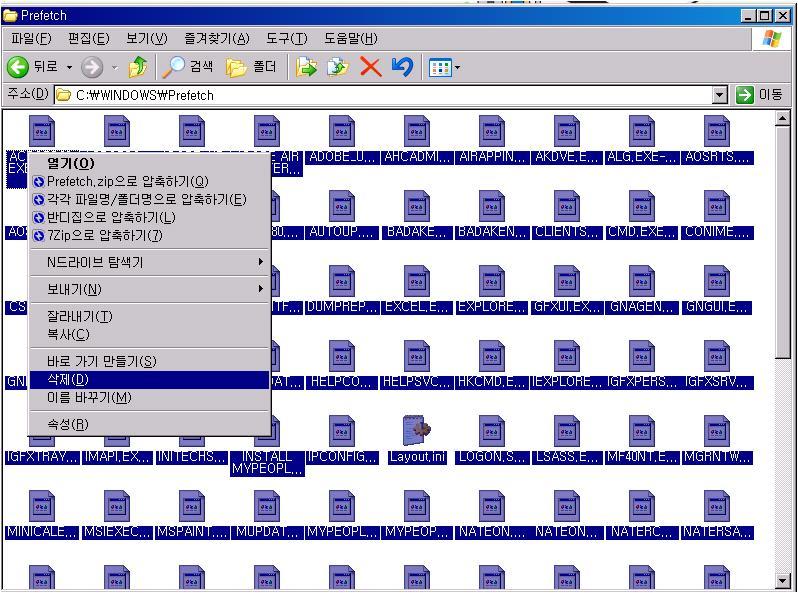Click the Back (뒤로) arrow button
Viewport: 798px width, 593px height.
click(x=18, y=67)
